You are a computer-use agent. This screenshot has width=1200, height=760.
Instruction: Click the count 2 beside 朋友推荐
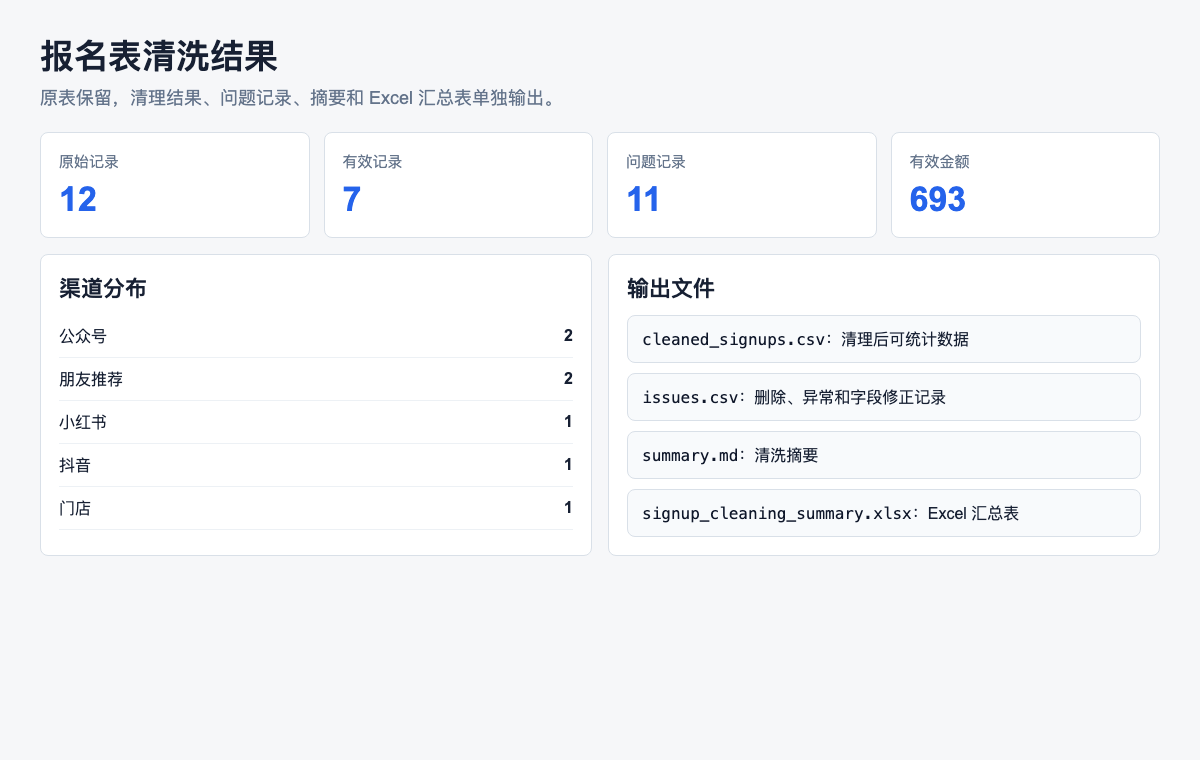click(568, 379)
